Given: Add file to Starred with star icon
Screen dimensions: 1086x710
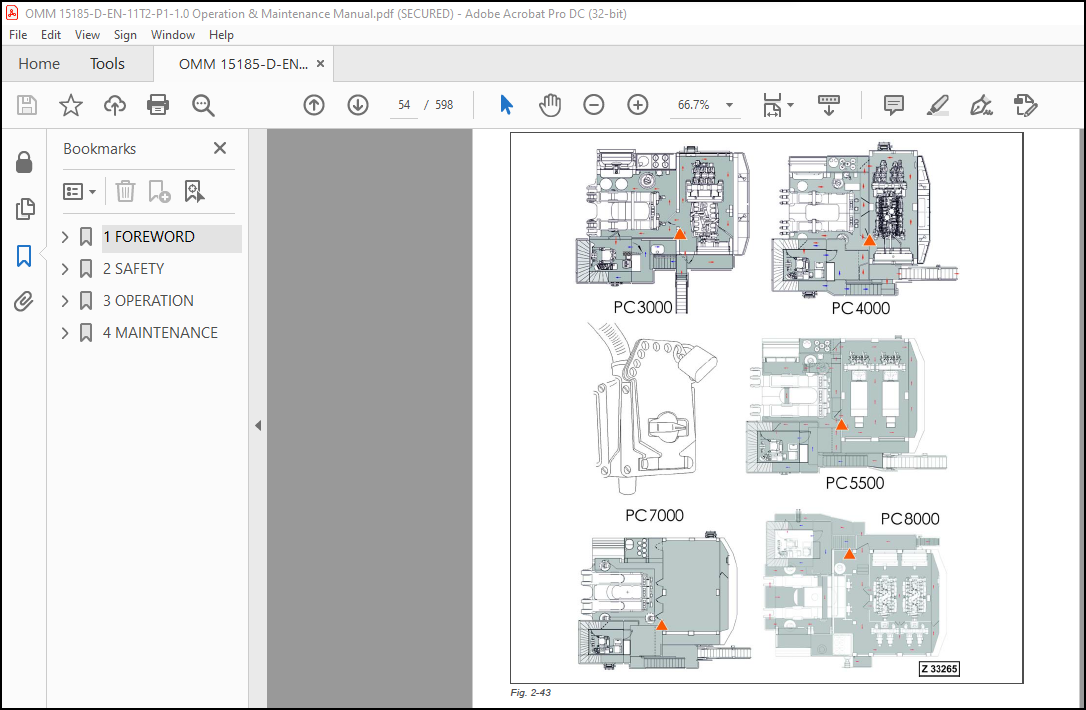Looking at the screenshot, I should (71, 105).
